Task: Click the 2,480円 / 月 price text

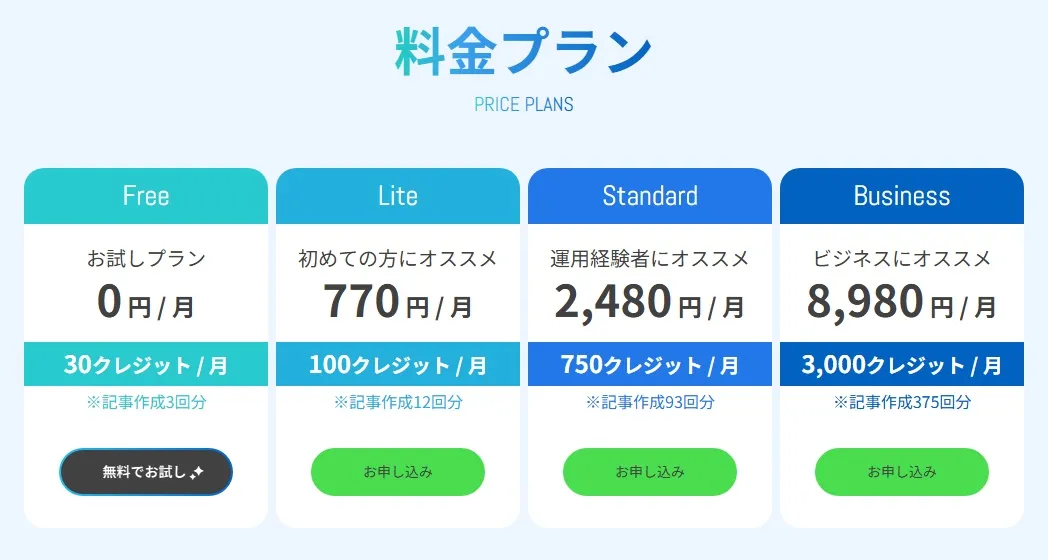Action: coord(650,302)
